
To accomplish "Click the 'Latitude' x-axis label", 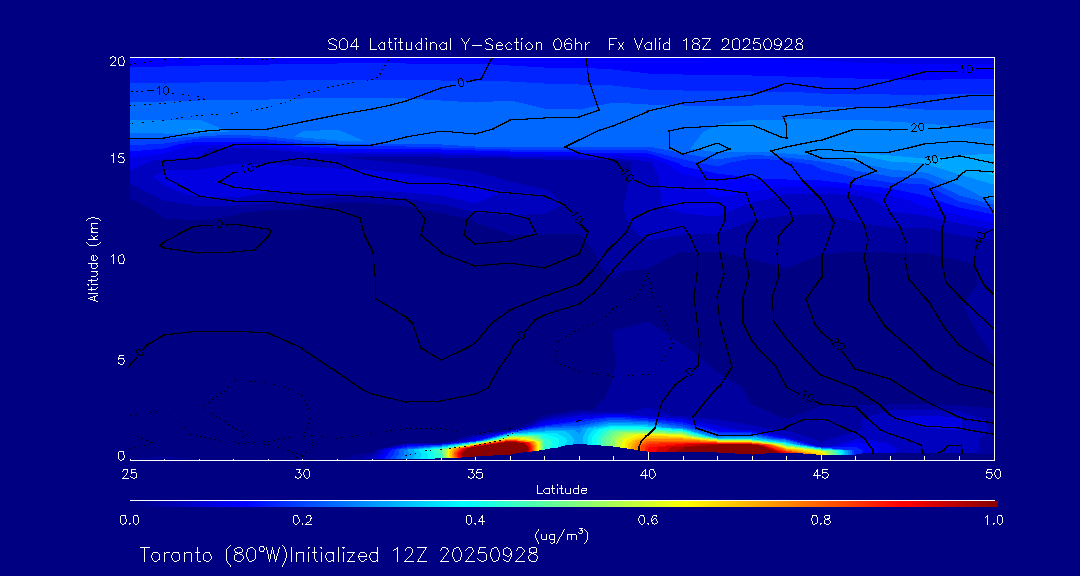I will pyautogui.click(x=561, y=490).
